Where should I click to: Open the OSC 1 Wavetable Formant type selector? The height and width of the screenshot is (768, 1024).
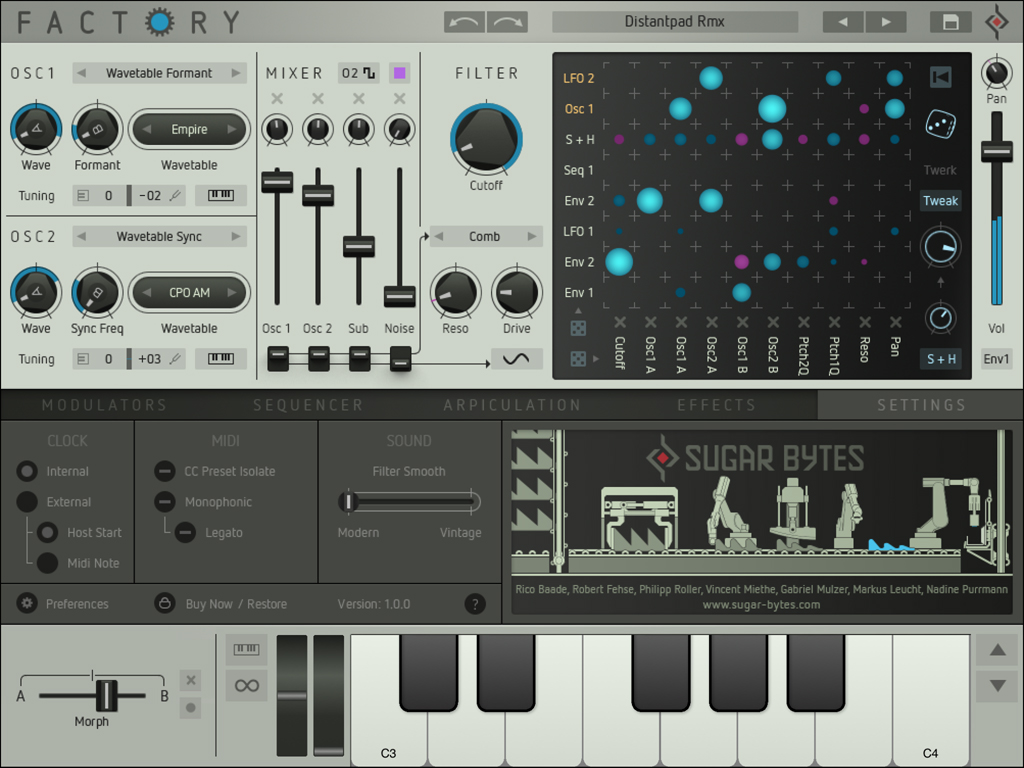pos(159,72)
